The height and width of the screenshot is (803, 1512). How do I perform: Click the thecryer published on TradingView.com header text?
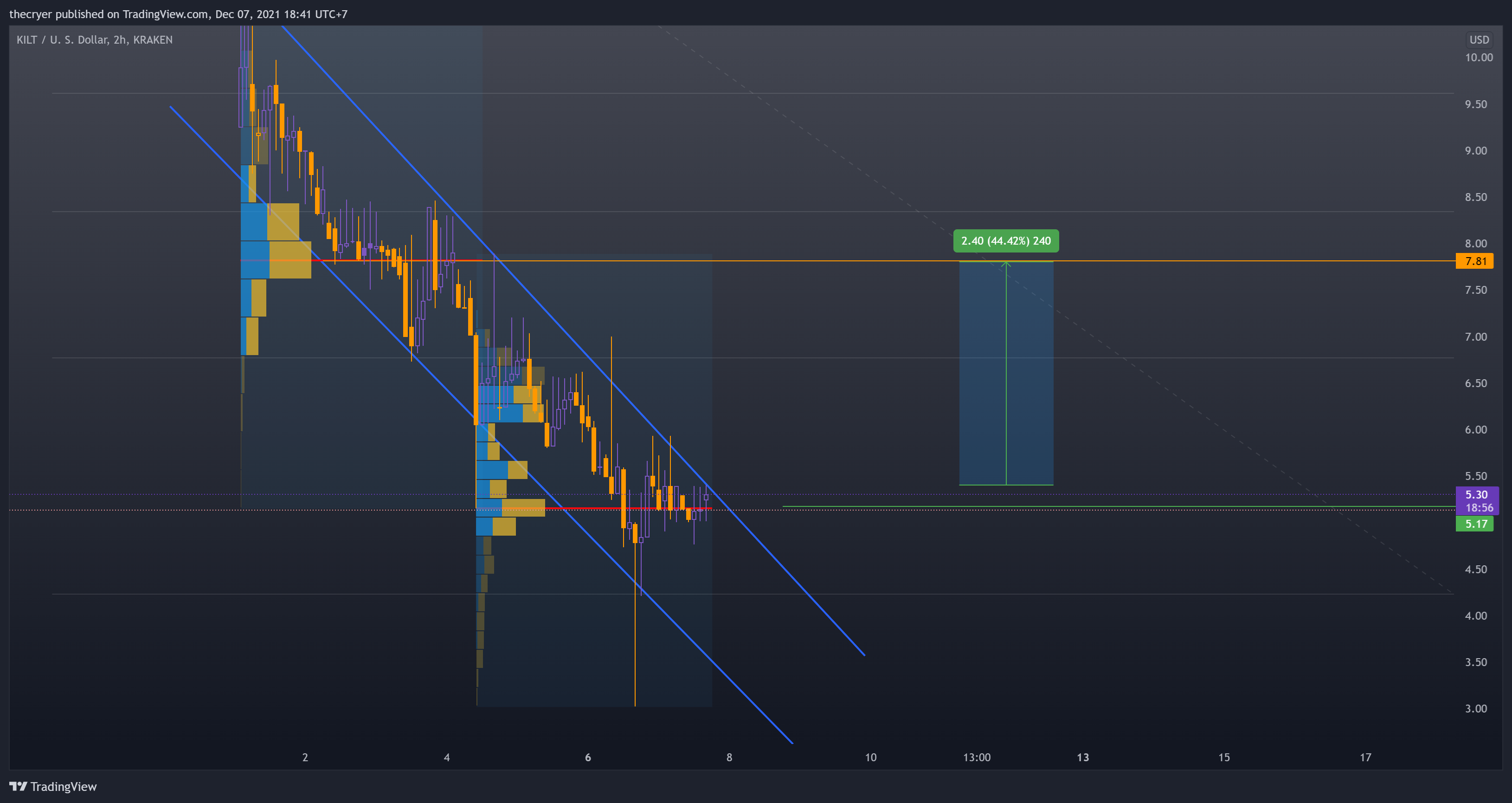click(x=179, y=14)
